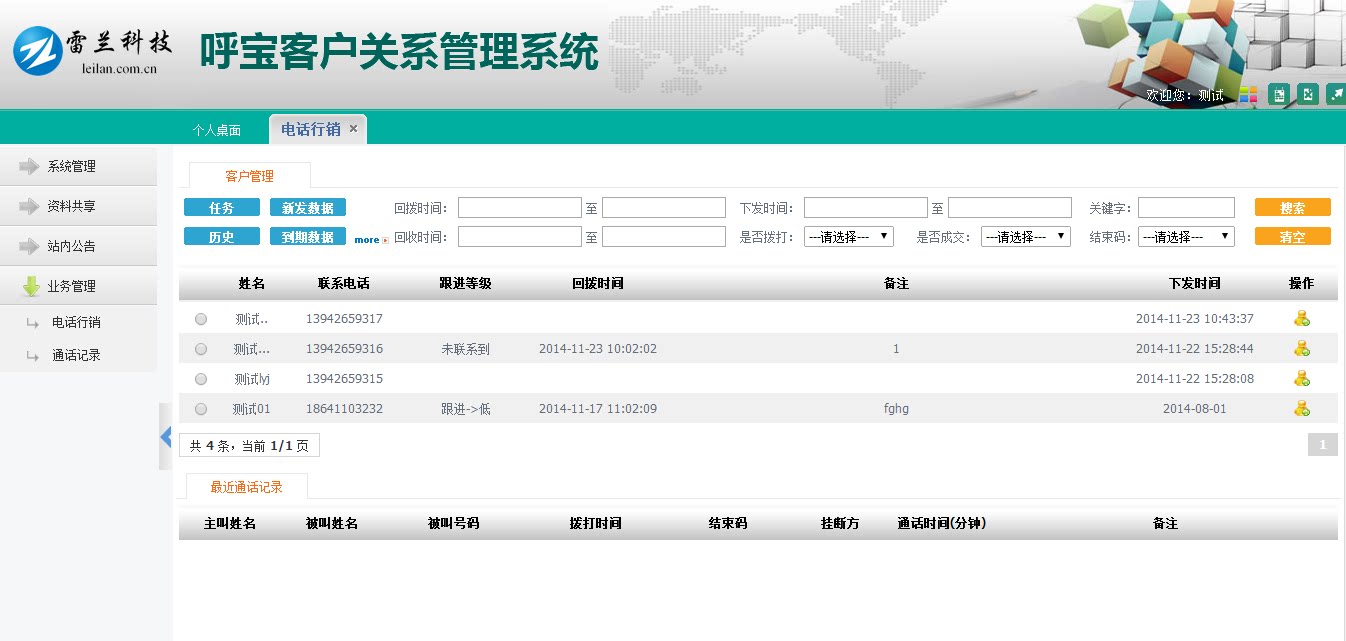Select radio button for row 13942659315
Viewport: 1346px width, 641px height.
(201, 379)
